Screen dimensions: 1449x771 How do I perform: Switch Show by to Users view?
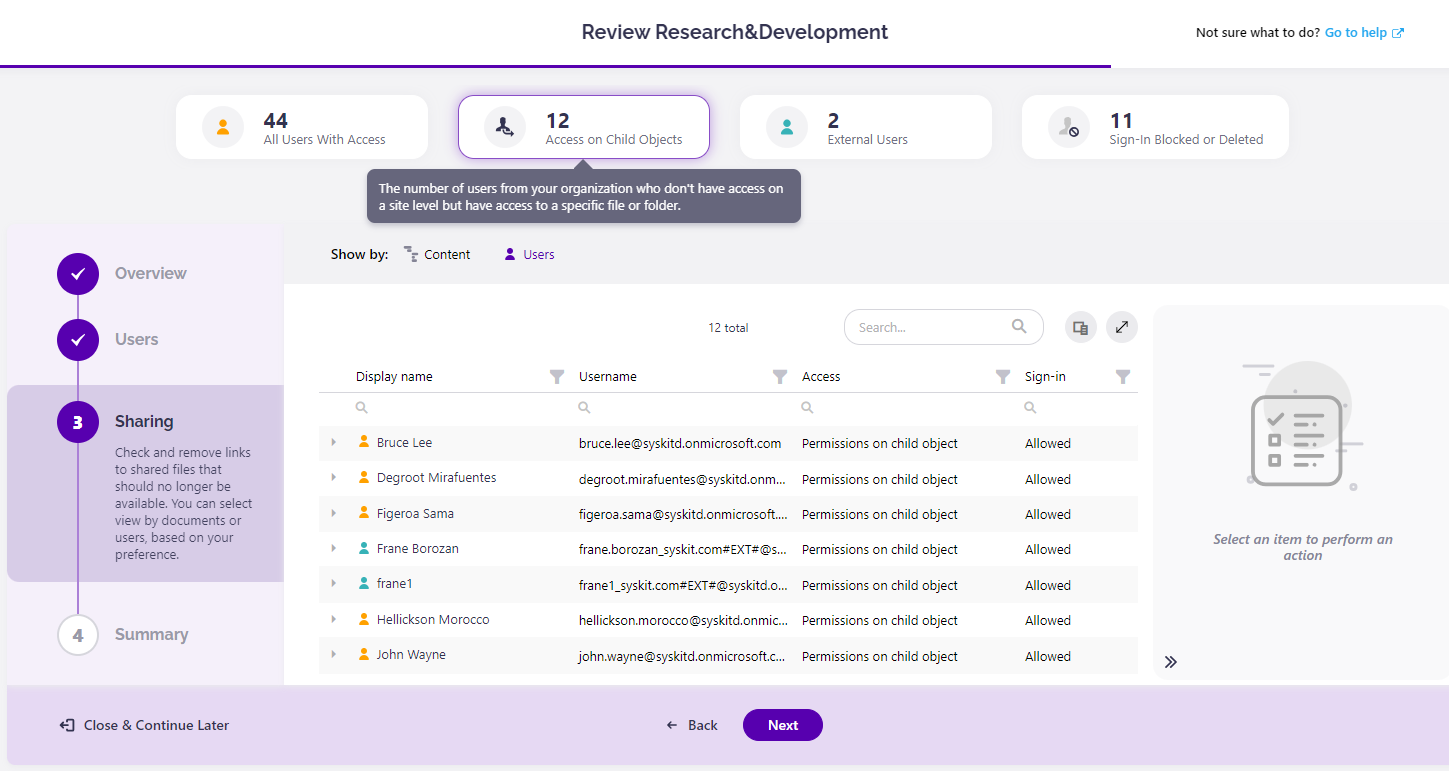point(527,254)
